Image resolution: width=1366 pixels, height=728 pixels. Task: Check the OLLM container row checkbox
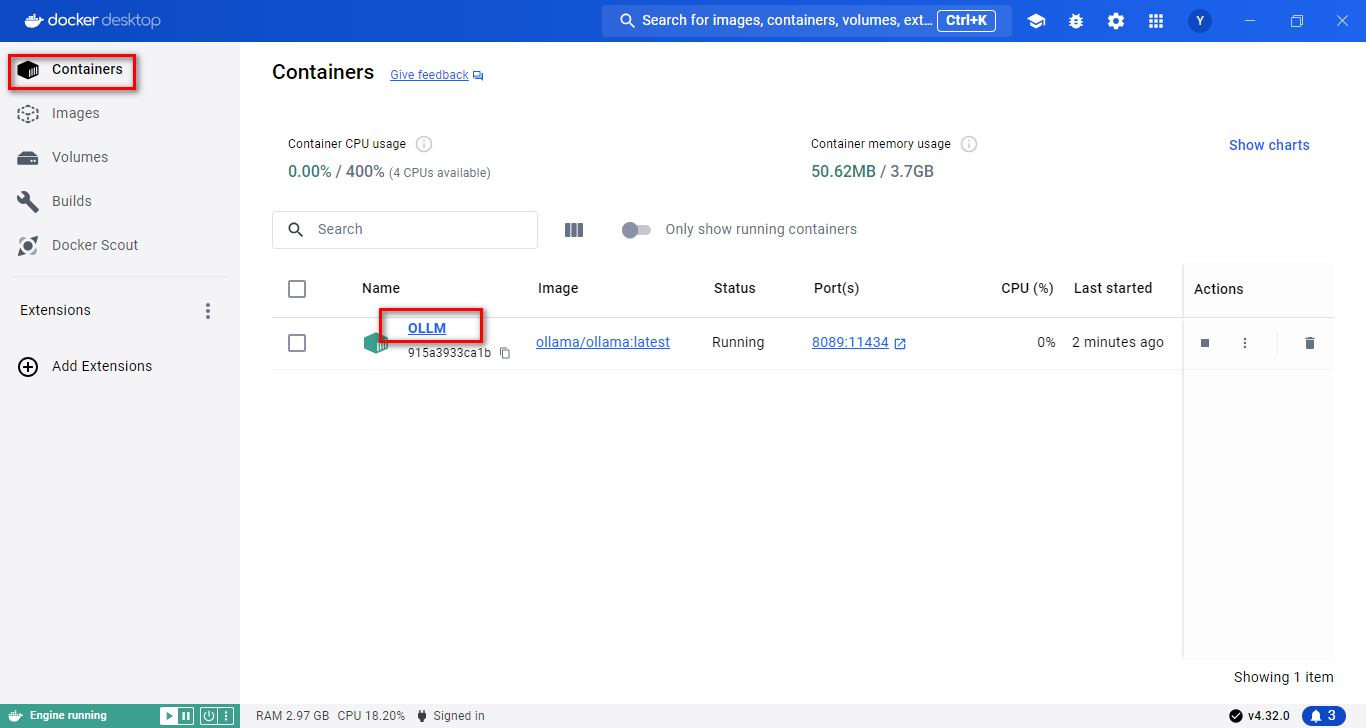297,343
